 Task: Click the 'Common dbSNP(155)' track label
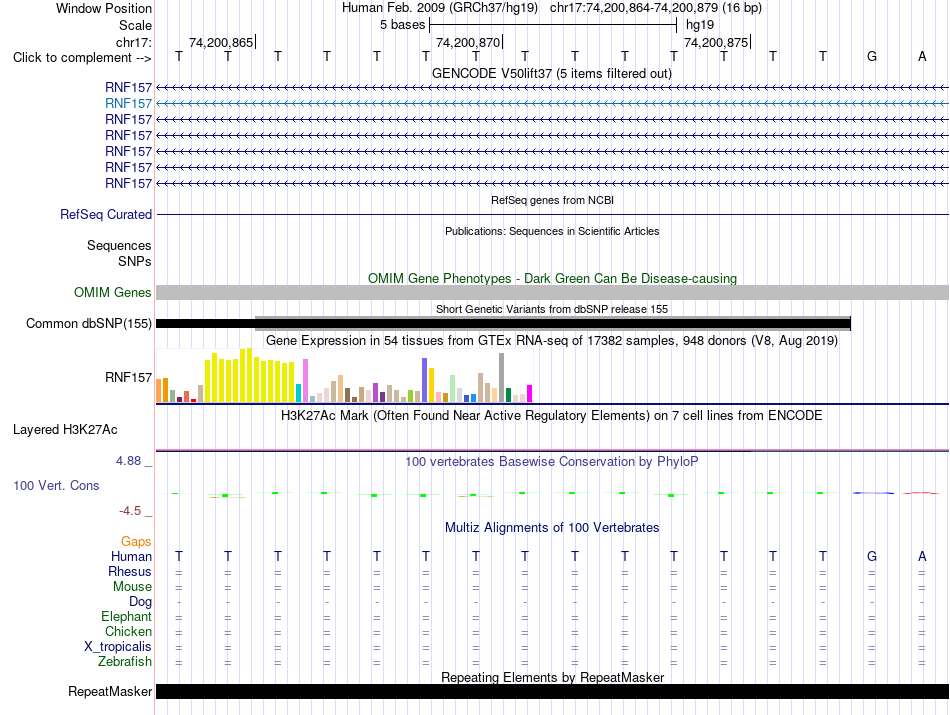[88, 324]
